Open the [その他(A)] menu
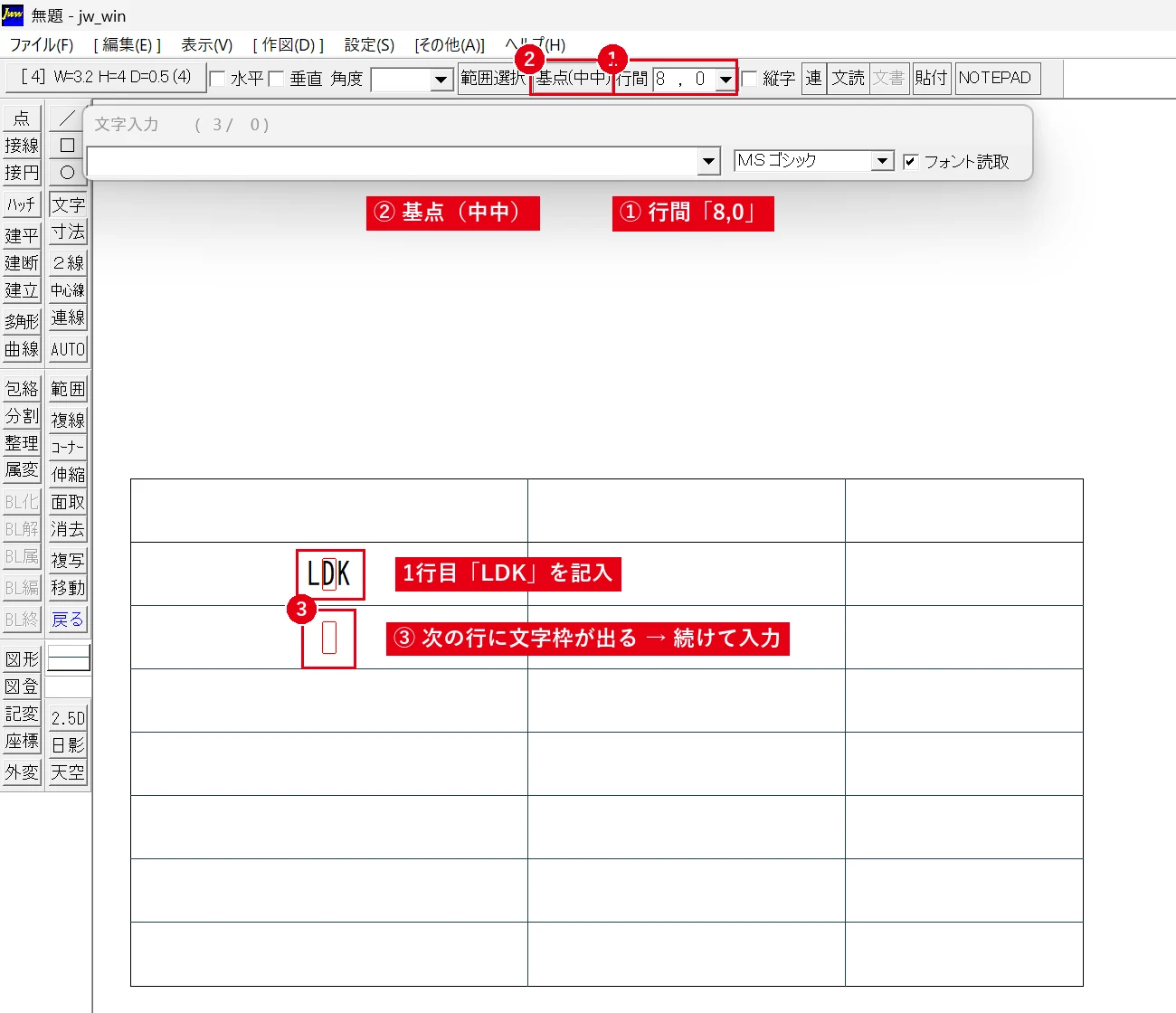 450,44
